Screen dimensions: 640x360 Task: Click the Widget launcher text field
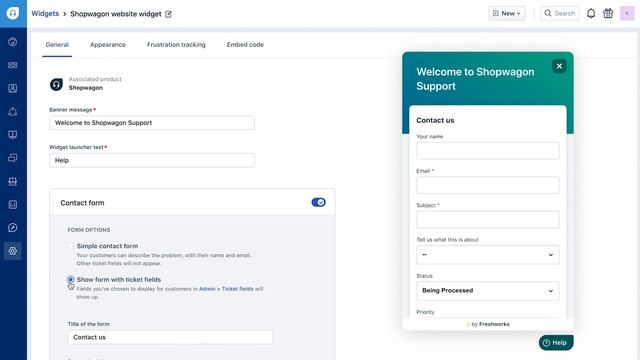152,160
